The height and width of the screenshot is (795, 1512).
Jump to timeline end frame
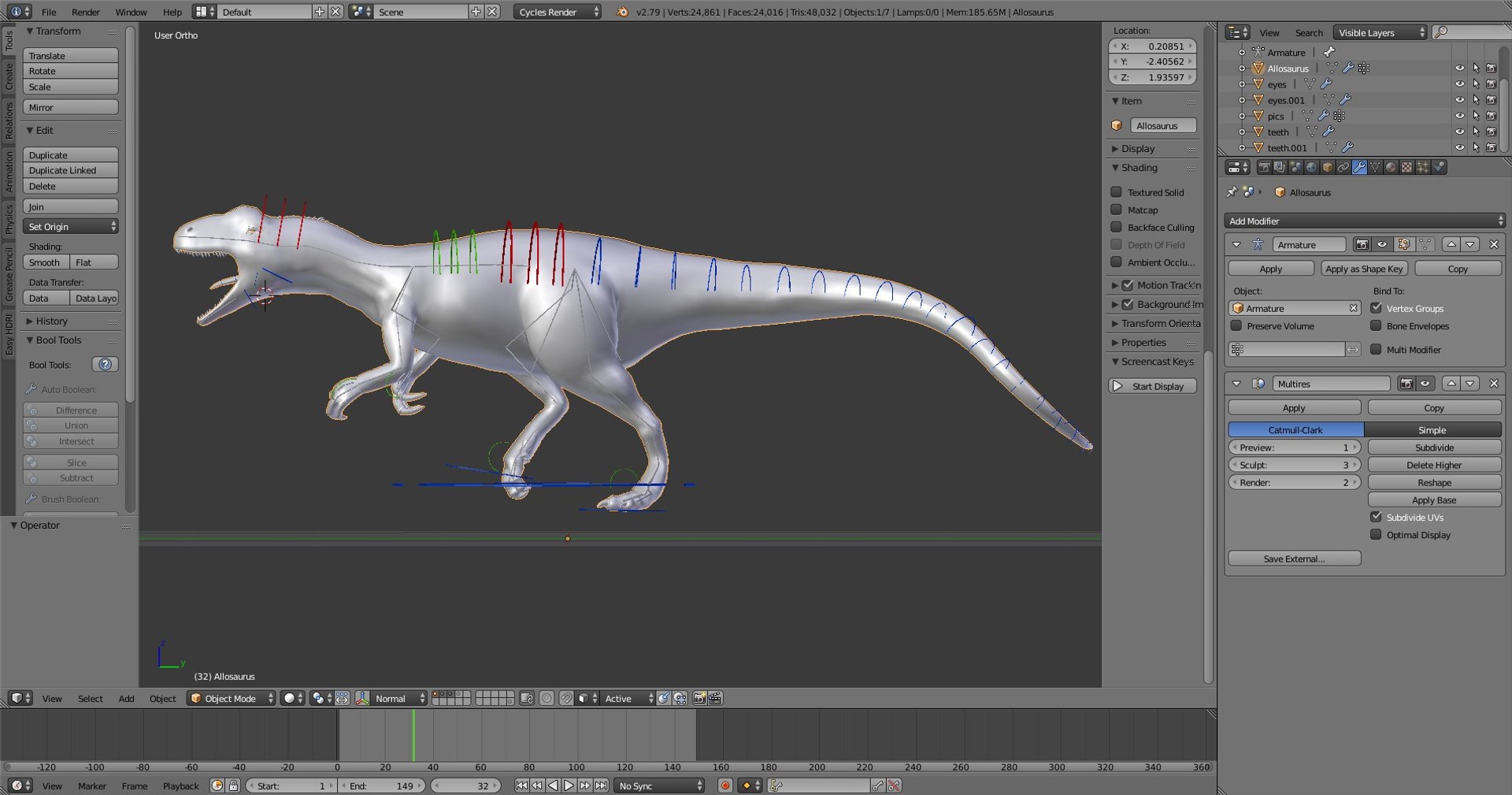click(601, 786)
